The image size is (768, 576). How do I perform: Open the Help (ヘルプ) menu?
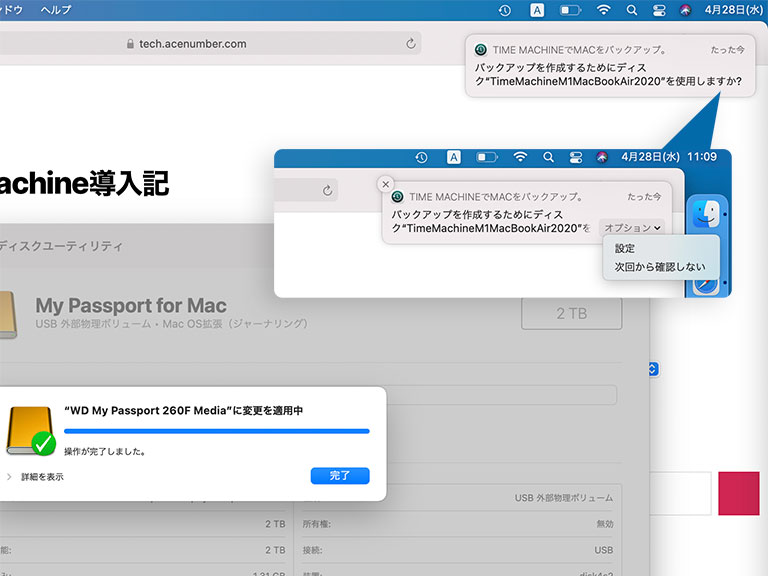click(56, 10)
